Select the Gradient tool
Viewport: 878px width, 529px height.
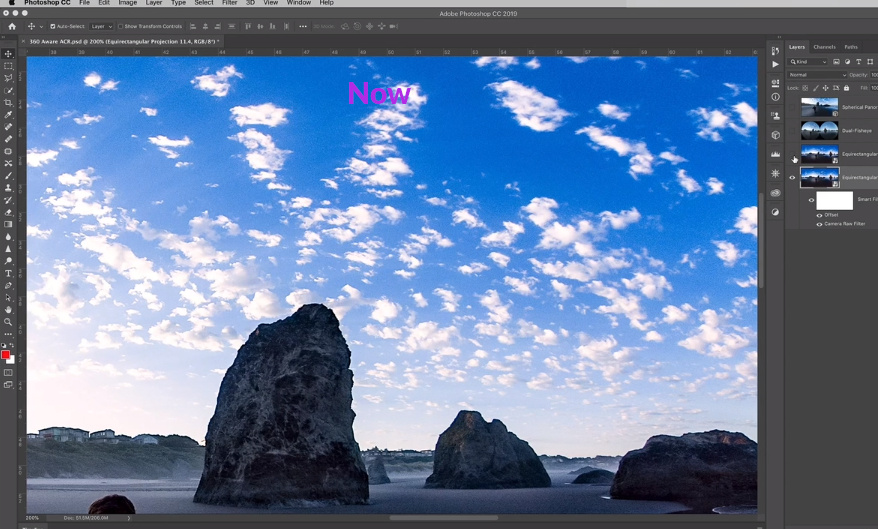pos(8,224)
